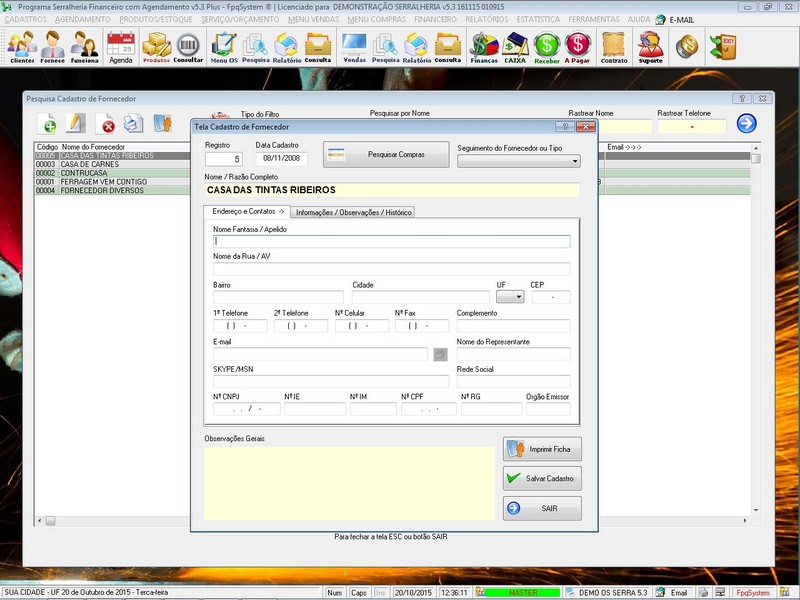
Task: Click the CEP input field
Action: click(x=551, y=297)
